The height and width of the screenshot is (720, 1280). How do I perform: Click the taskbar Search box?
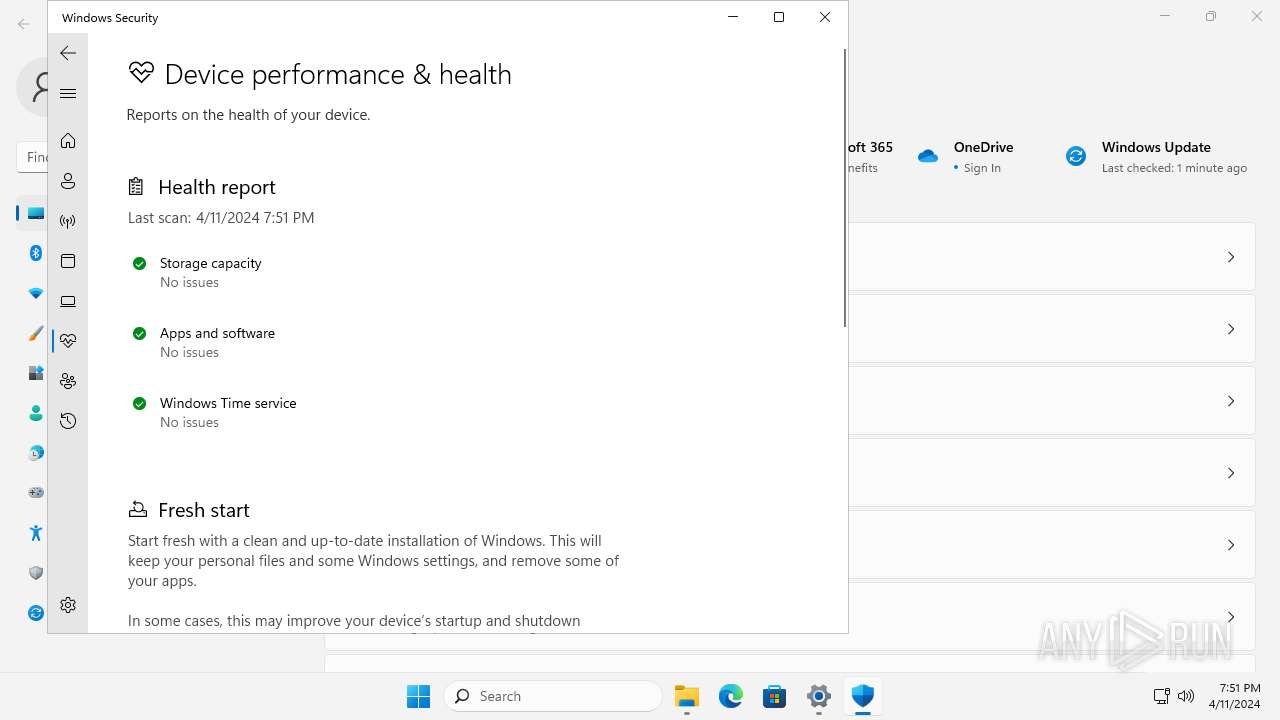553,696
